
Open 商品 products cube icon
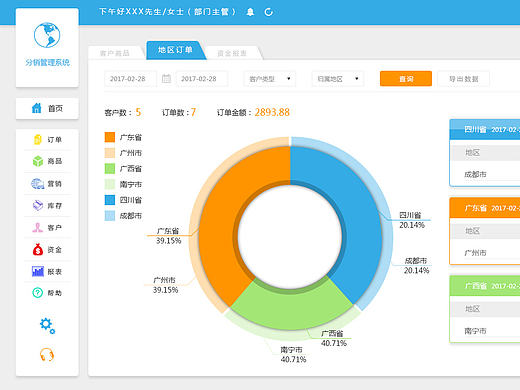pyautogui.click(x=38, y=161)
